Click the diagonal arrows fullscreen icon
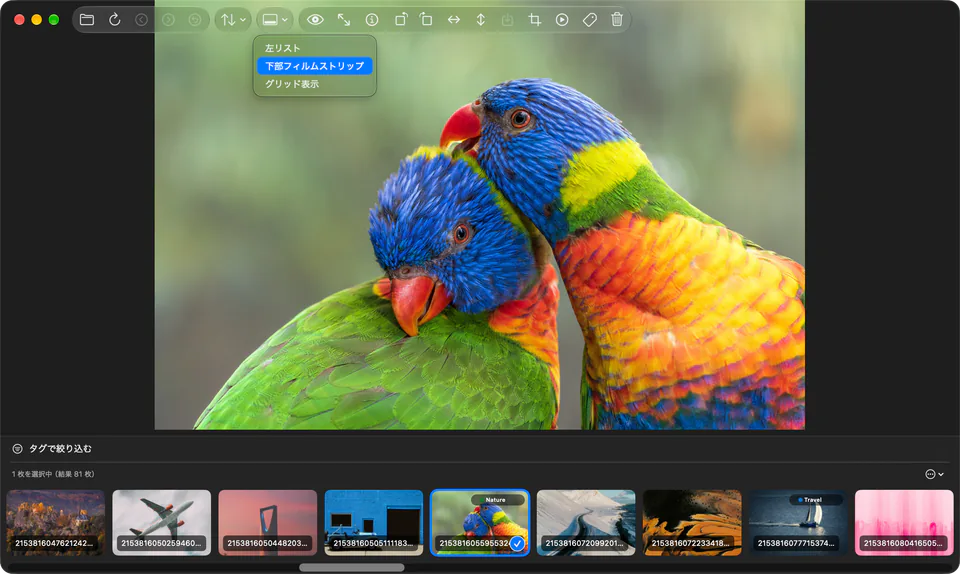Image resolution: width=960 pixels, height=574 pixels. [x=344, y=20]
